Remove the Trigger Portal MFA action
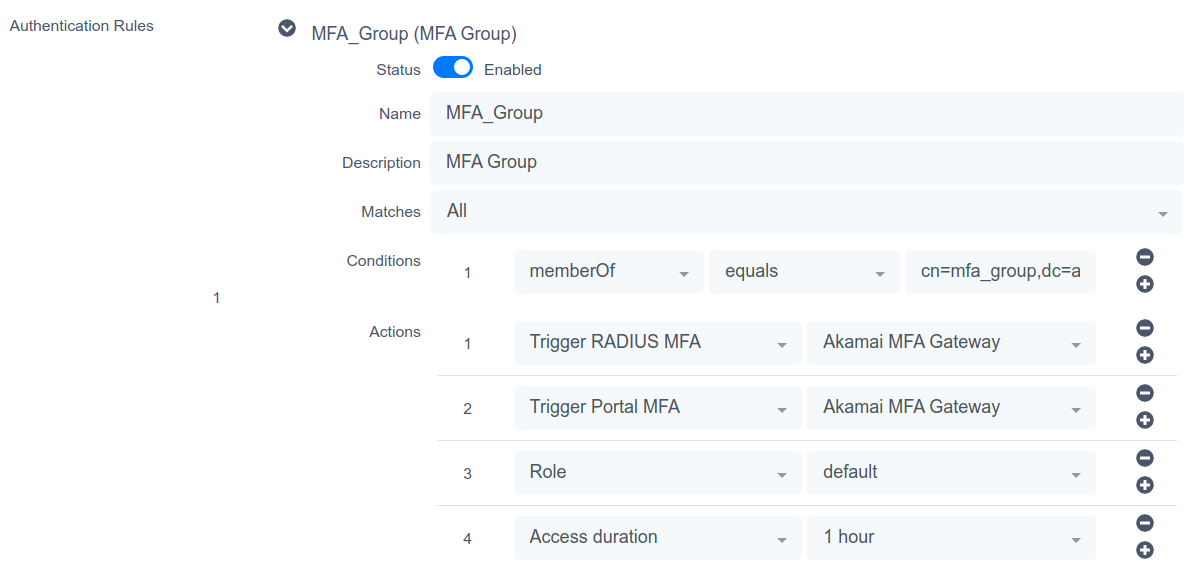 1145,393
